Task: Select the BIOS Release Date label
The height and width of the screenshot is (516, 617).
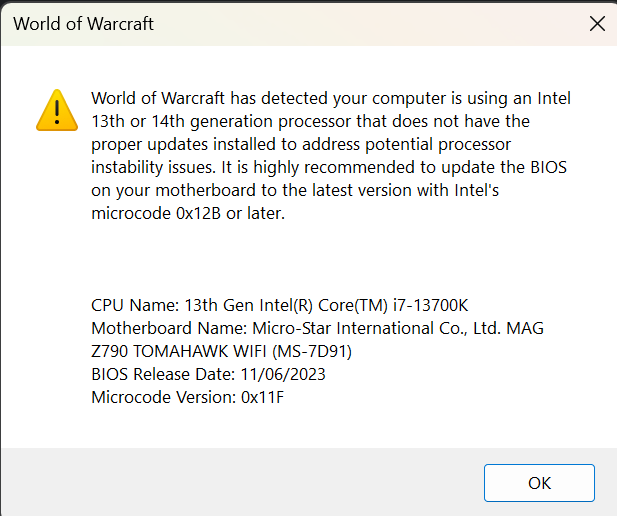Action: pos(163,374)
